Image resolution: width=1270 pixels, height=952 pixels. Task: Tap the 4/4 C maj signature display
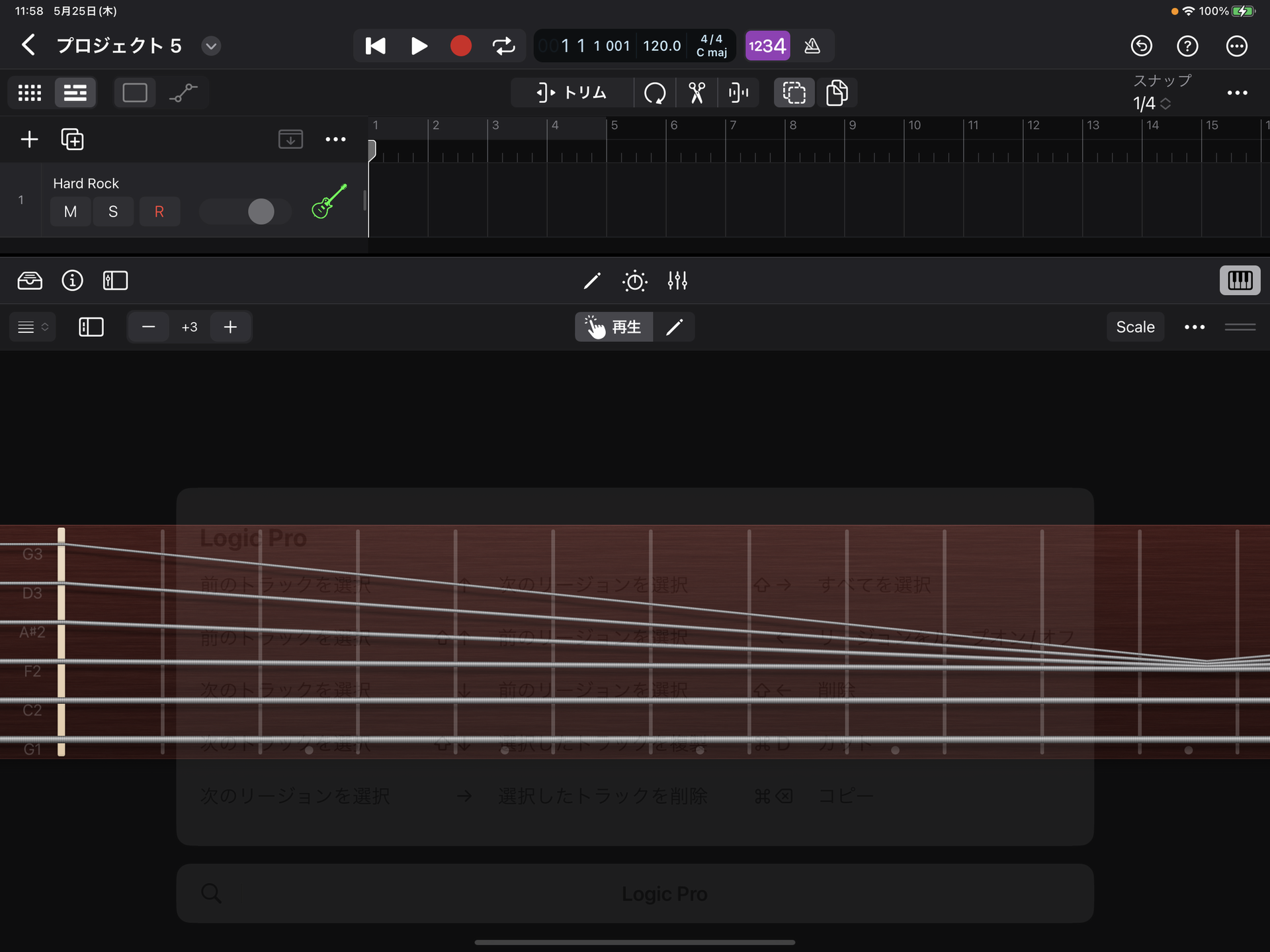click(712, 46)
